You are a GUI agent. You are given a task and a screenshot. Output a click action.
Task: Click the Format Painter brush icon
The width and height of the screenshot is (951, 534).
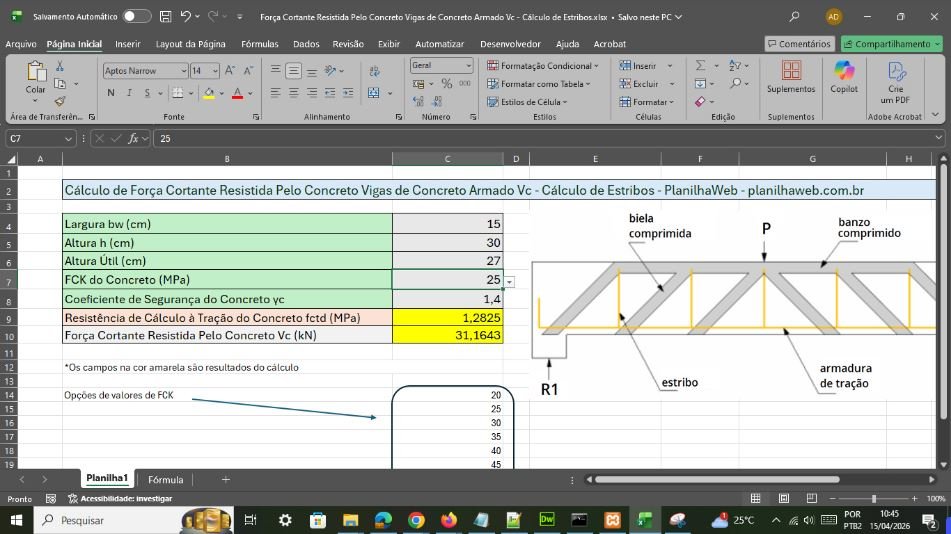(60, 101)
